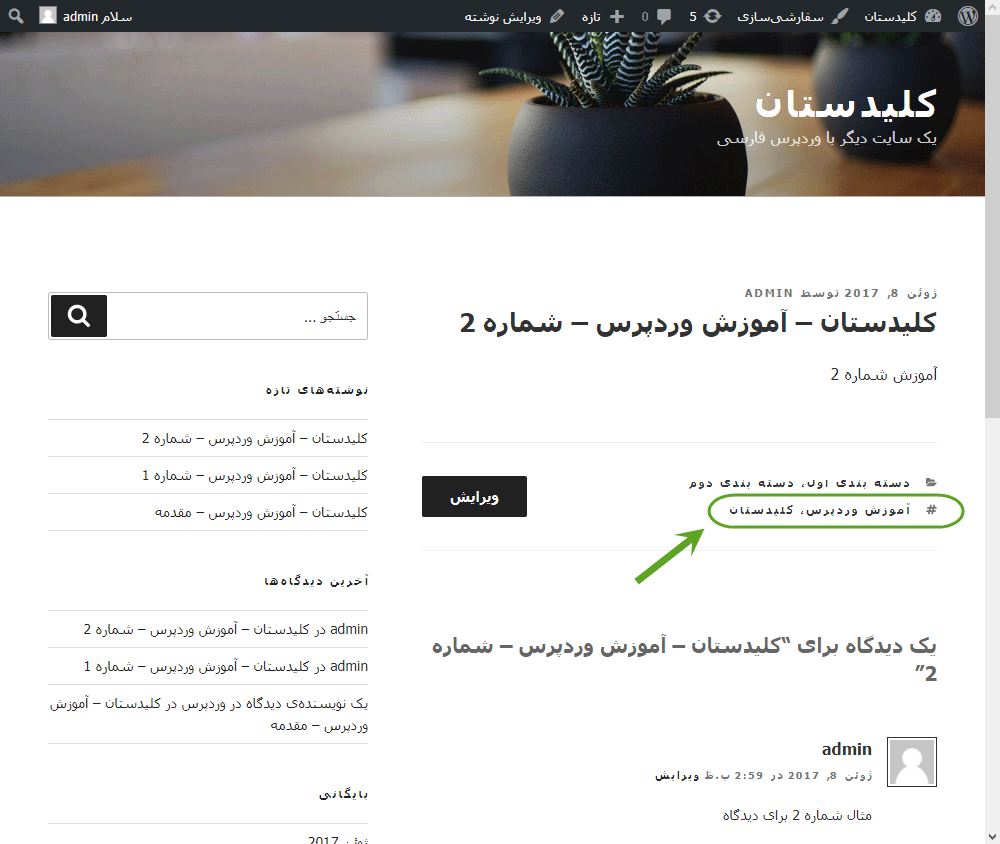Open comment timestamp 2:59 ب.ظ link

pos(787,776)
